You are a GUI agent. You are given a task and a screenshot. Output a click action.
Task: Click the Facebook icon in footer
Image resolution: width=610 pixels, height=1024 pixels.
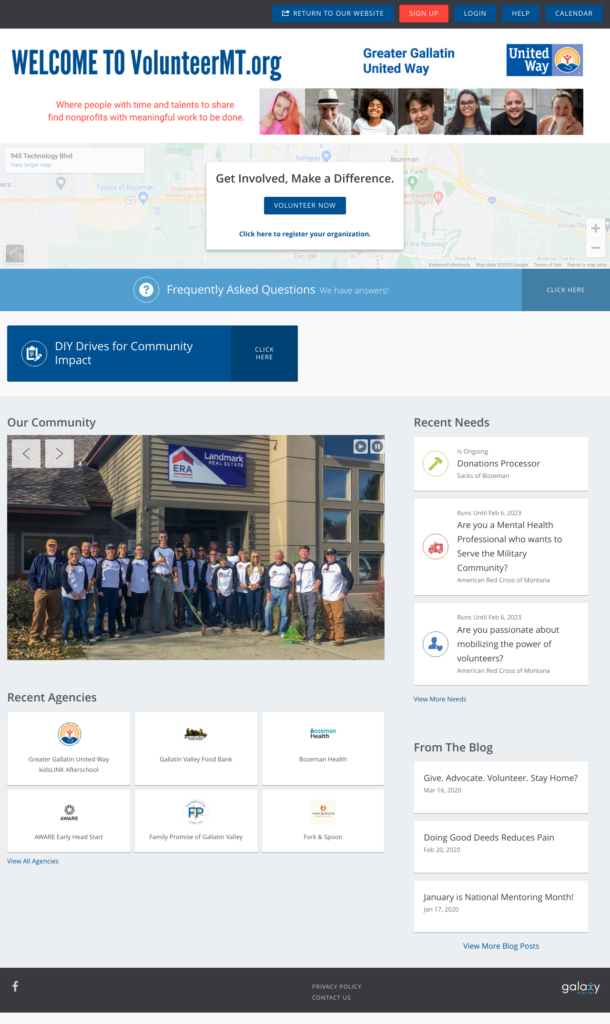(x=15, y=986)
